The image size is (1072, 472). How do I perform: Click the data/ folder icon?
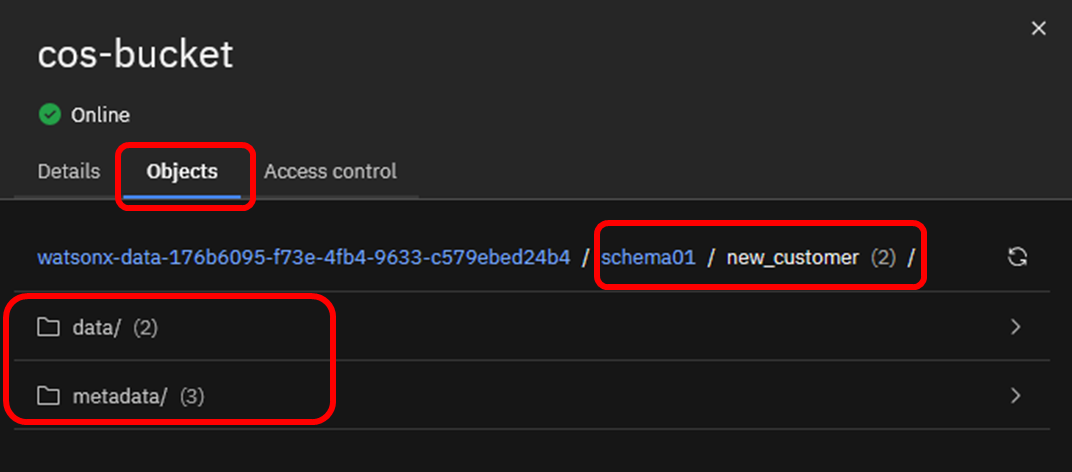48,327
